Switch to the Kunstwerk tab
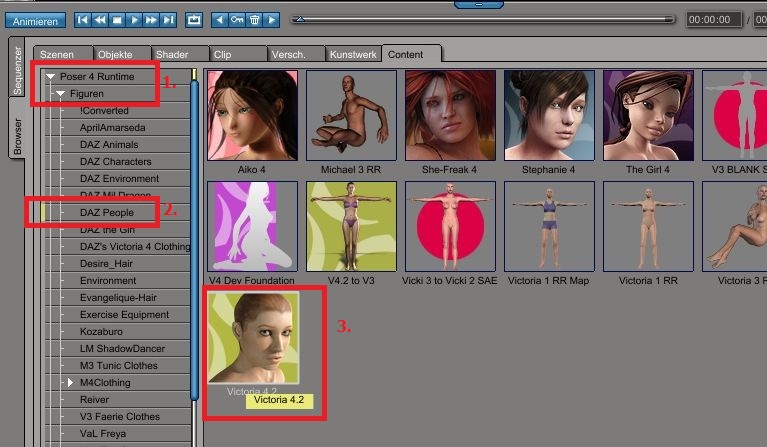767x447 pixels. tap(353, 54)
